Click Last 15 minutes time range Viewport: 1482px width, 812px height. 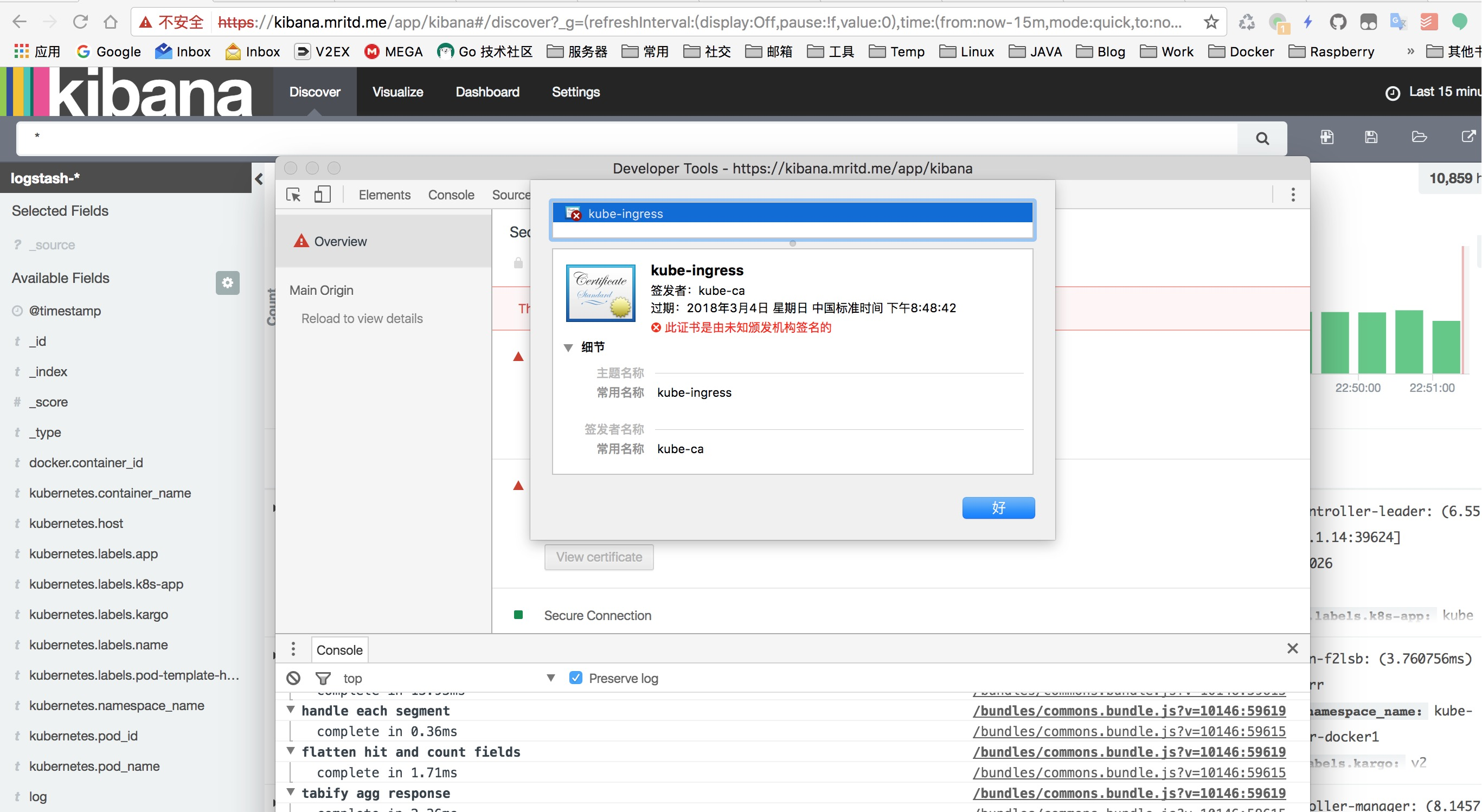pos(1445,92)
